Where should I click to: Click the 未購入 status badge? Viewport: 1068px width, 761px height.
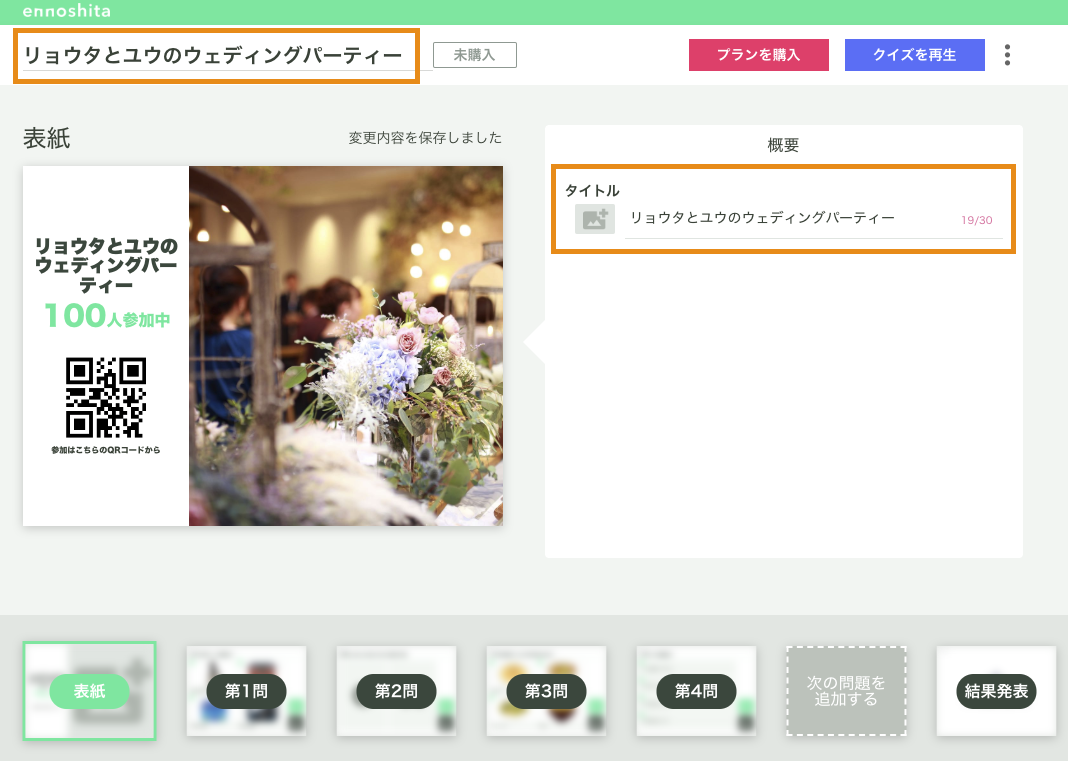coord(475,55)
